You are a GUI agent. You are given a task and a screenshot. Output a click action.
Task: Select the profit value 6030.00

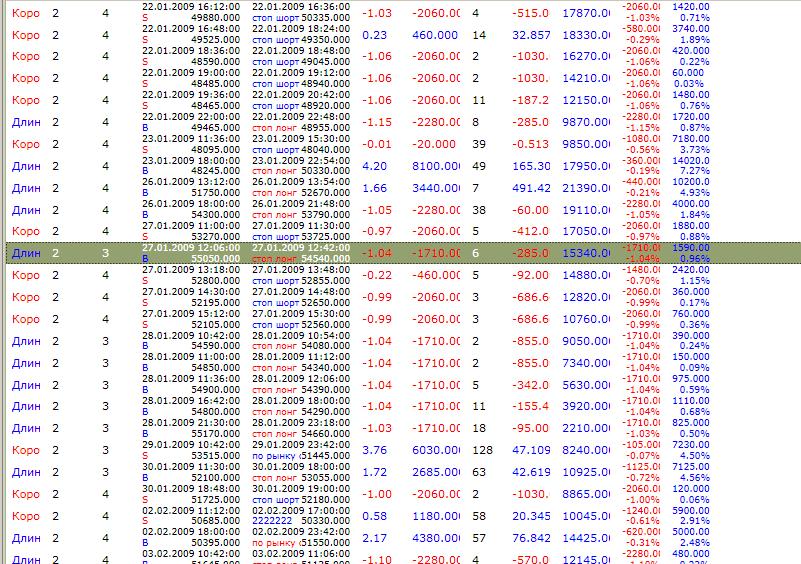[x=436, y=451]
